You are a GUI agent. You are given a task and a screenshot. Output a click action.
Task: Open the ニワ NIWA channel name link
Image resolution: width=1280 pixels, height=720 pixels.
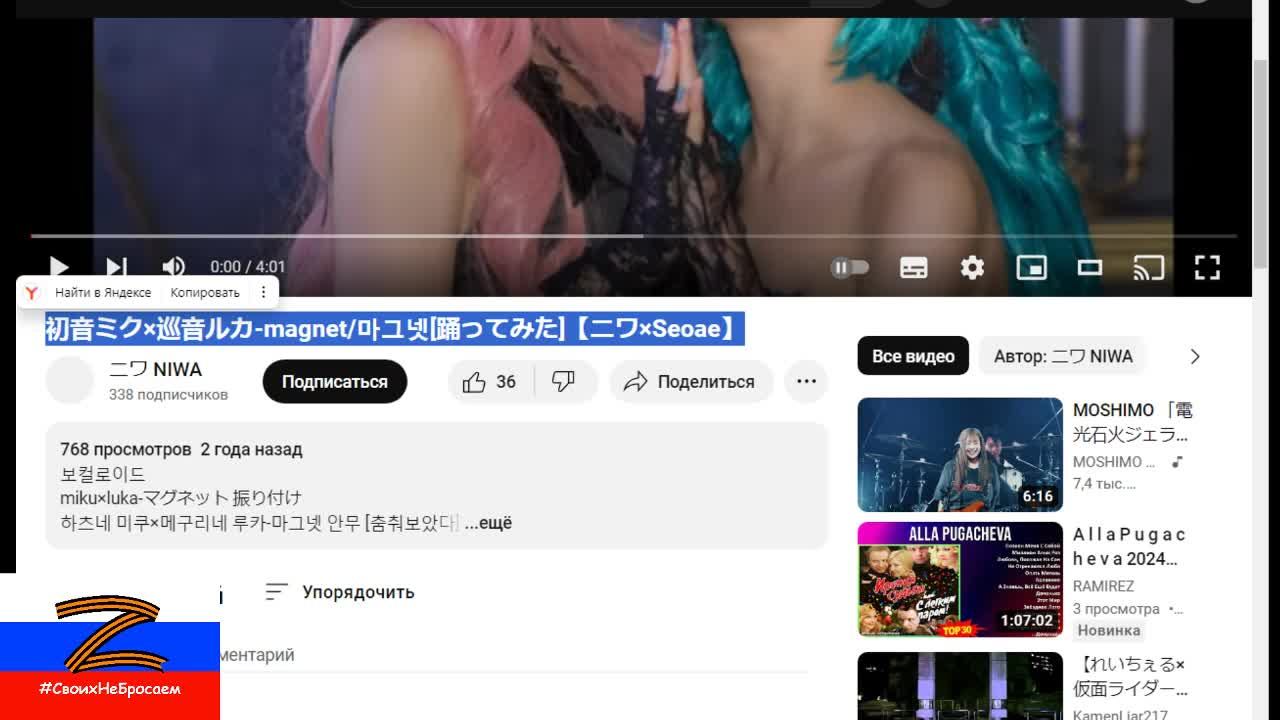click(155, 369)
